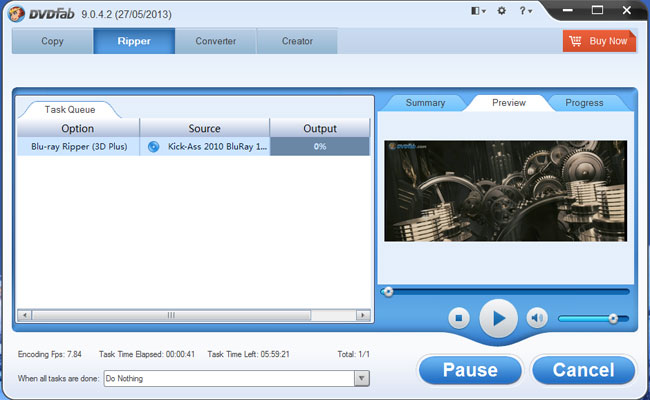650x400 pixels.
Task: Switch to the Converter tab
Action: pyautogui.click(x=216, y=41)
